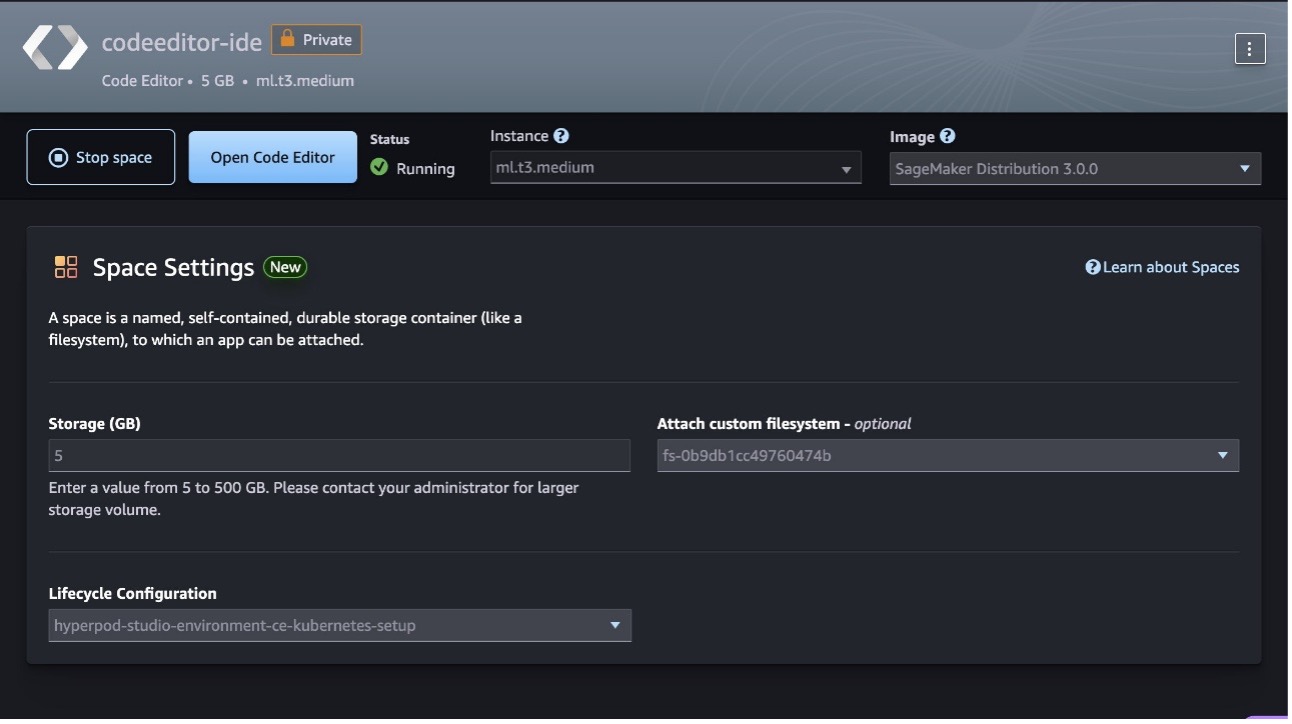Click the 'Enter a value from 5 to 500 GB' hint

pyautogui.click(x=314, y=499)
